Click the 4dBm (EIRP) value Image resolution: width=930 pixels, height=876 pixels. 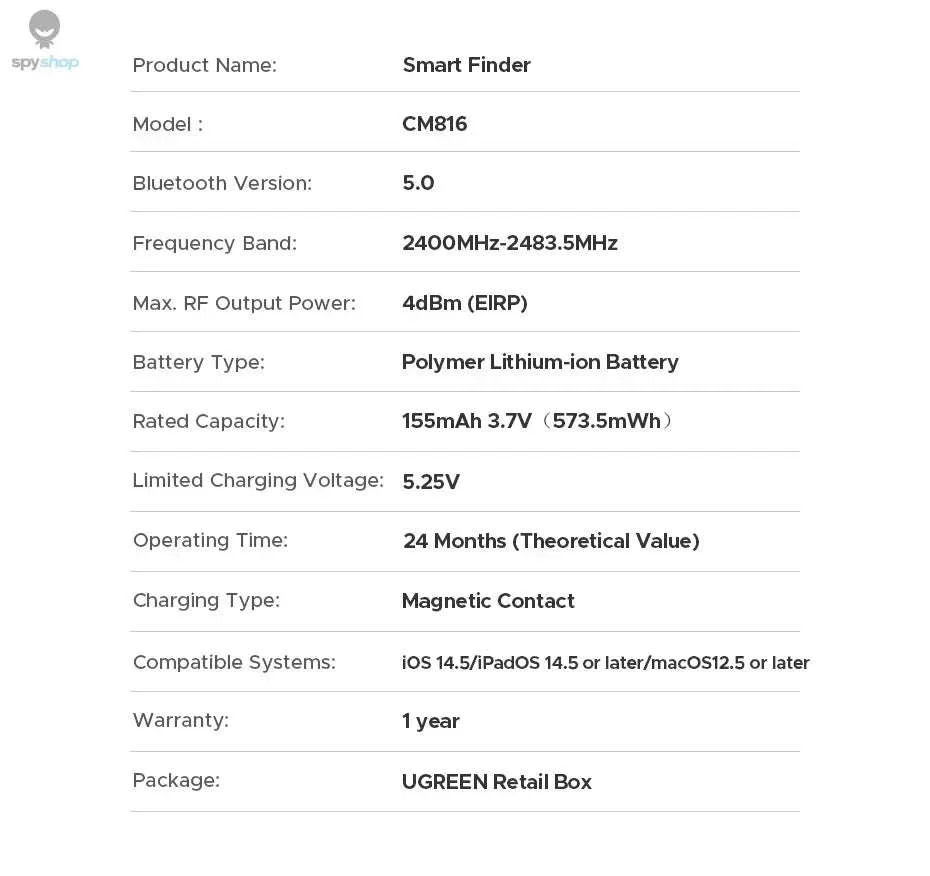(x=465, y=303)
